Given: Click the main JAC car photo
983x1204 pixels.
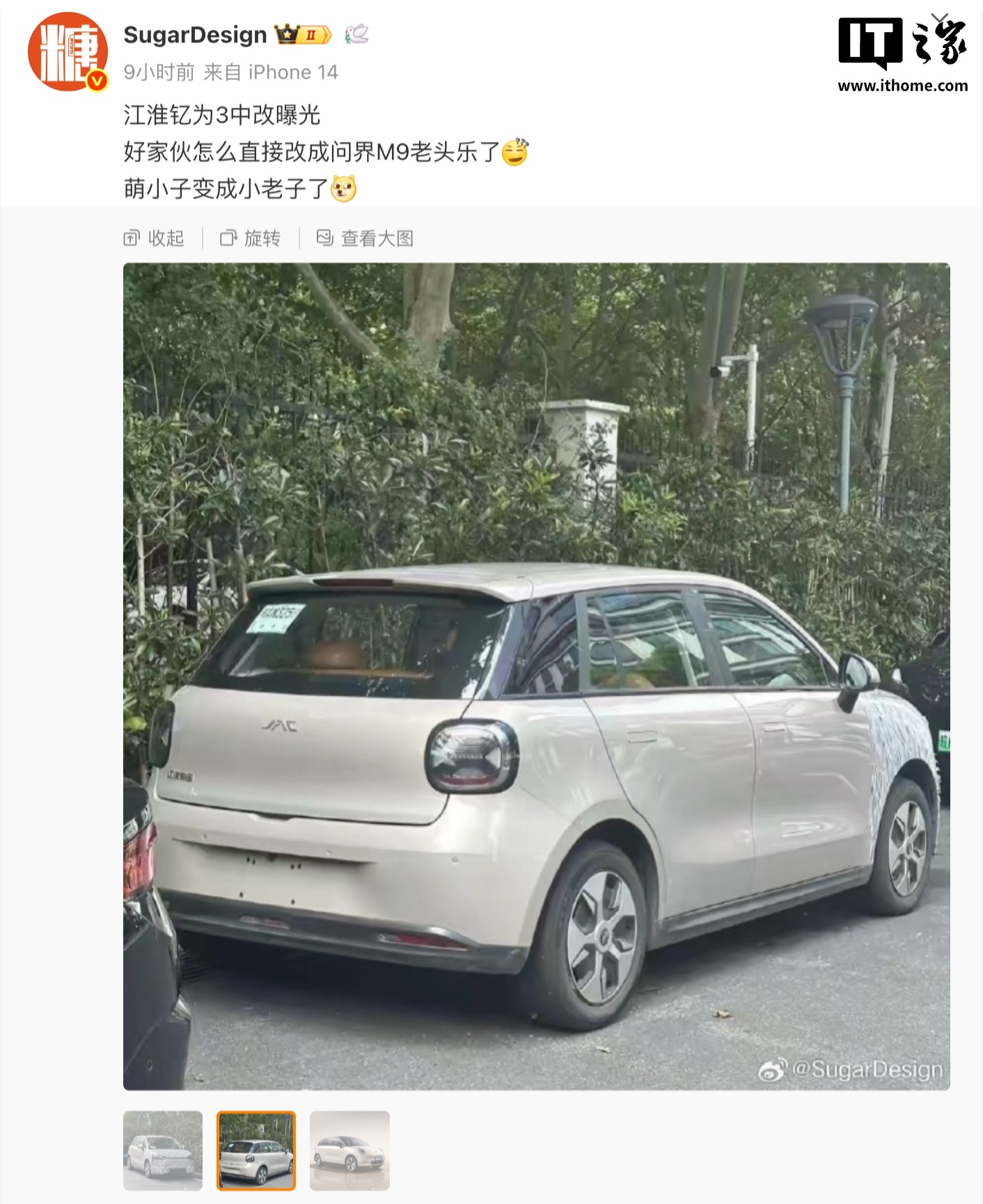Looking at the screenshot, I should coord(537,676).
